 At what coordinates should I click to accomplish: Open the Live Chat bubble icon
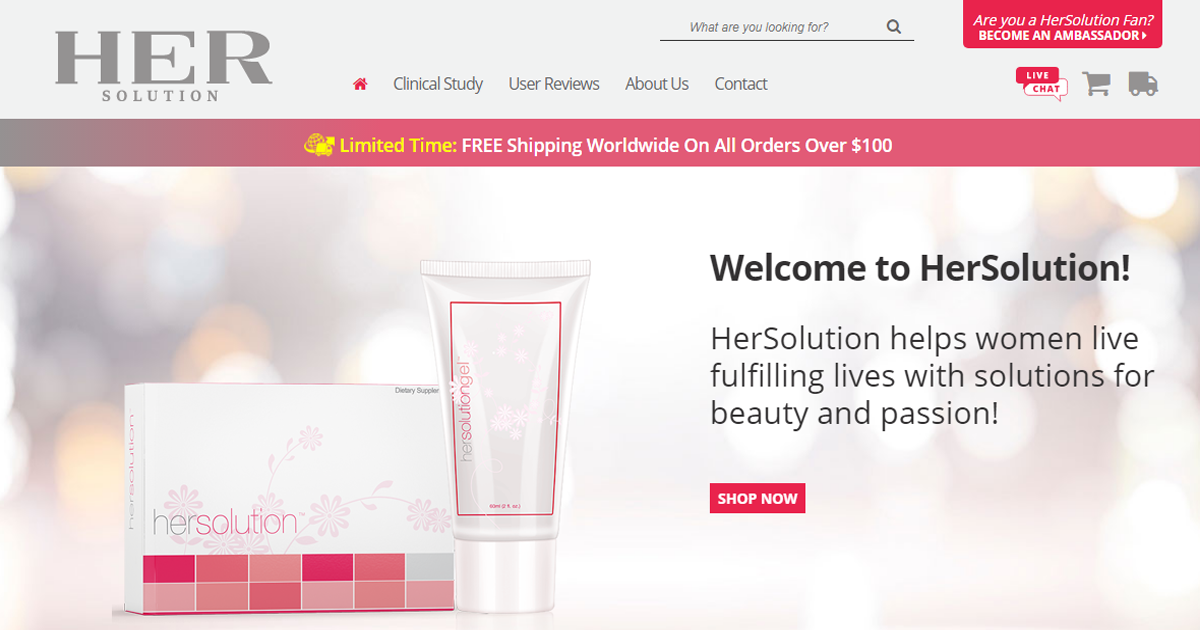(x=1042, y=84)
